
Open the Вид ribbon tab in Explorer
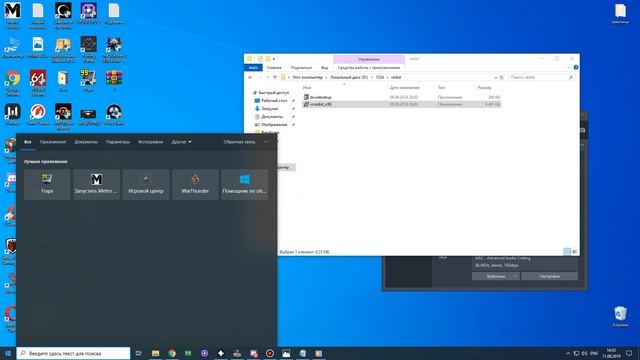(x=324, y=68)
